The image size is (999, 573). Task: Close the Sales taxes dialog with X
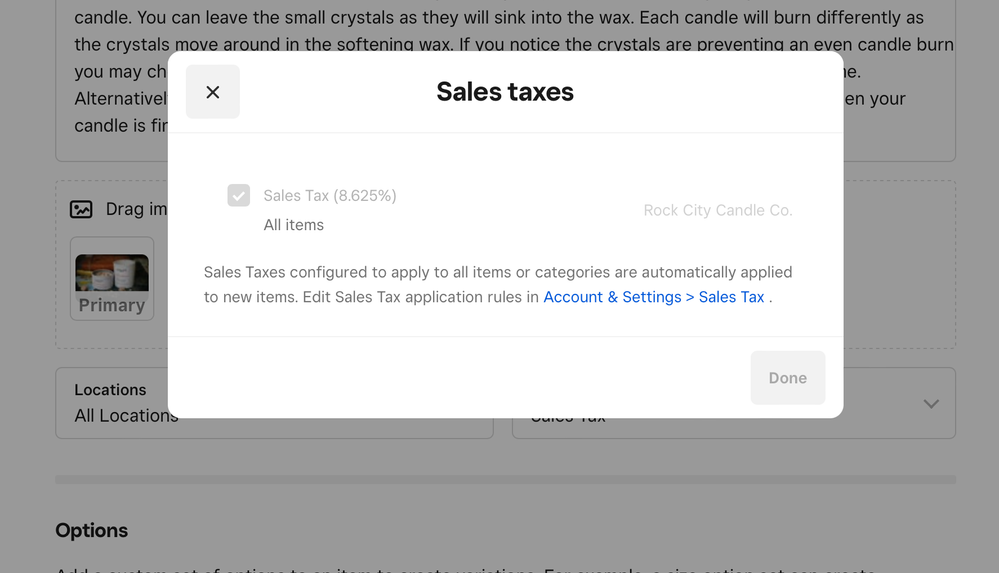coord(213,92)
